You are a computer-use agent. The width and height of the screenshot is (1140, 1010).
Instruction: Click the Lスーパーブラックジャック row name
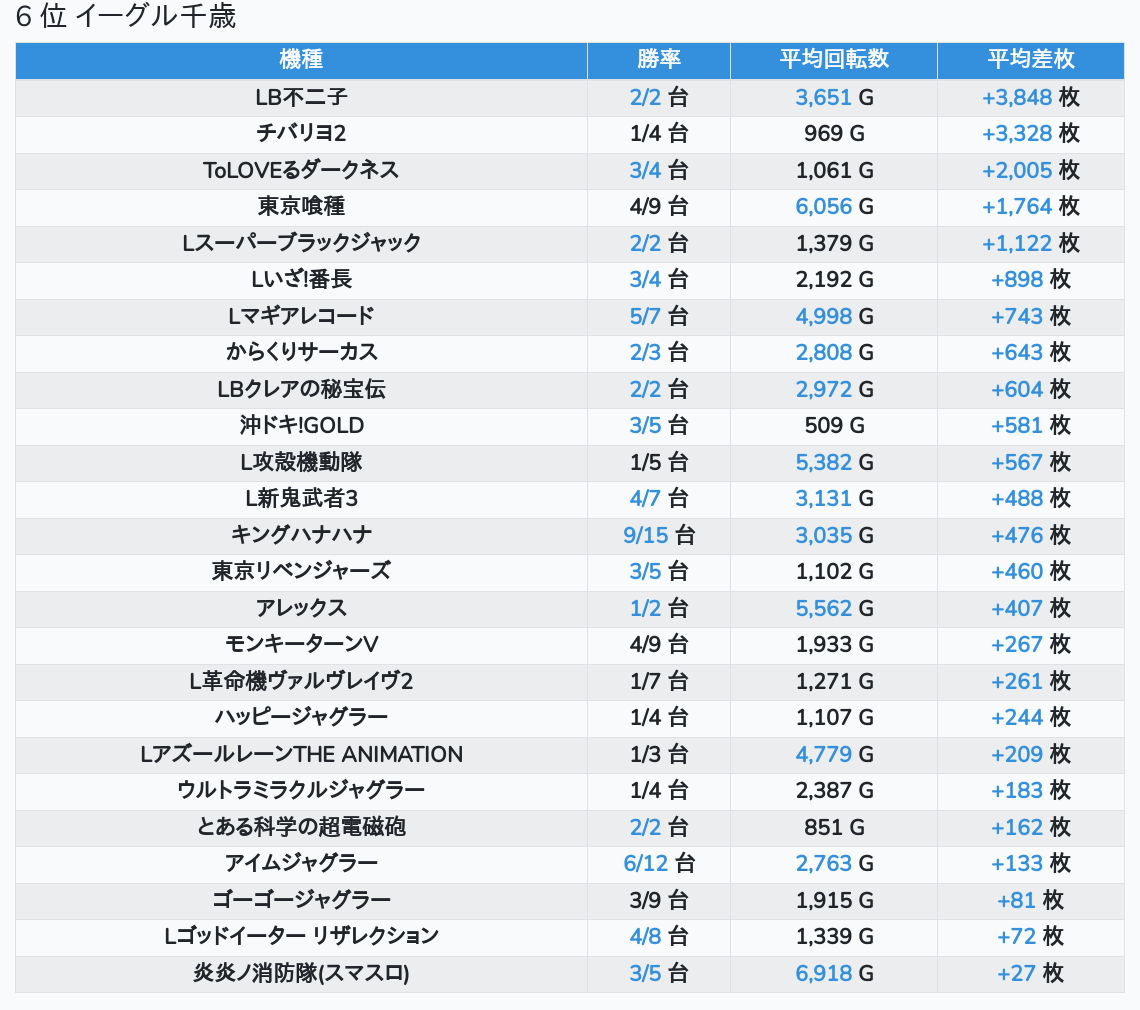coord(301,243)
